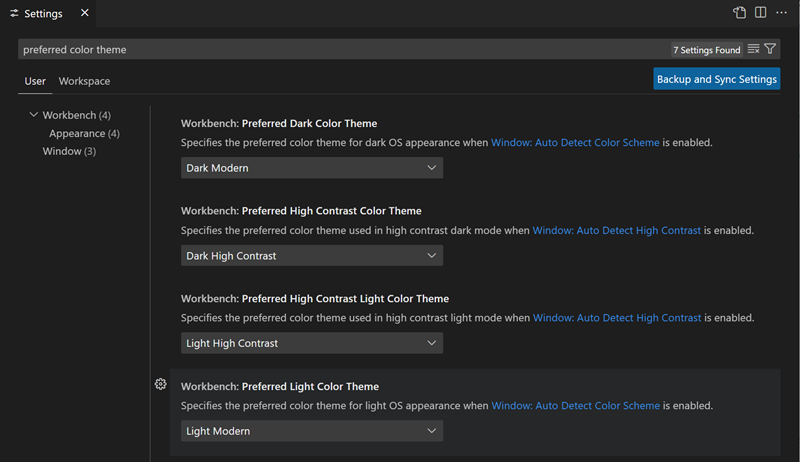Viewport: 800px width, 462px height.
Task: Open Settings (JSON) file icon
Action: tap(739, 13)
